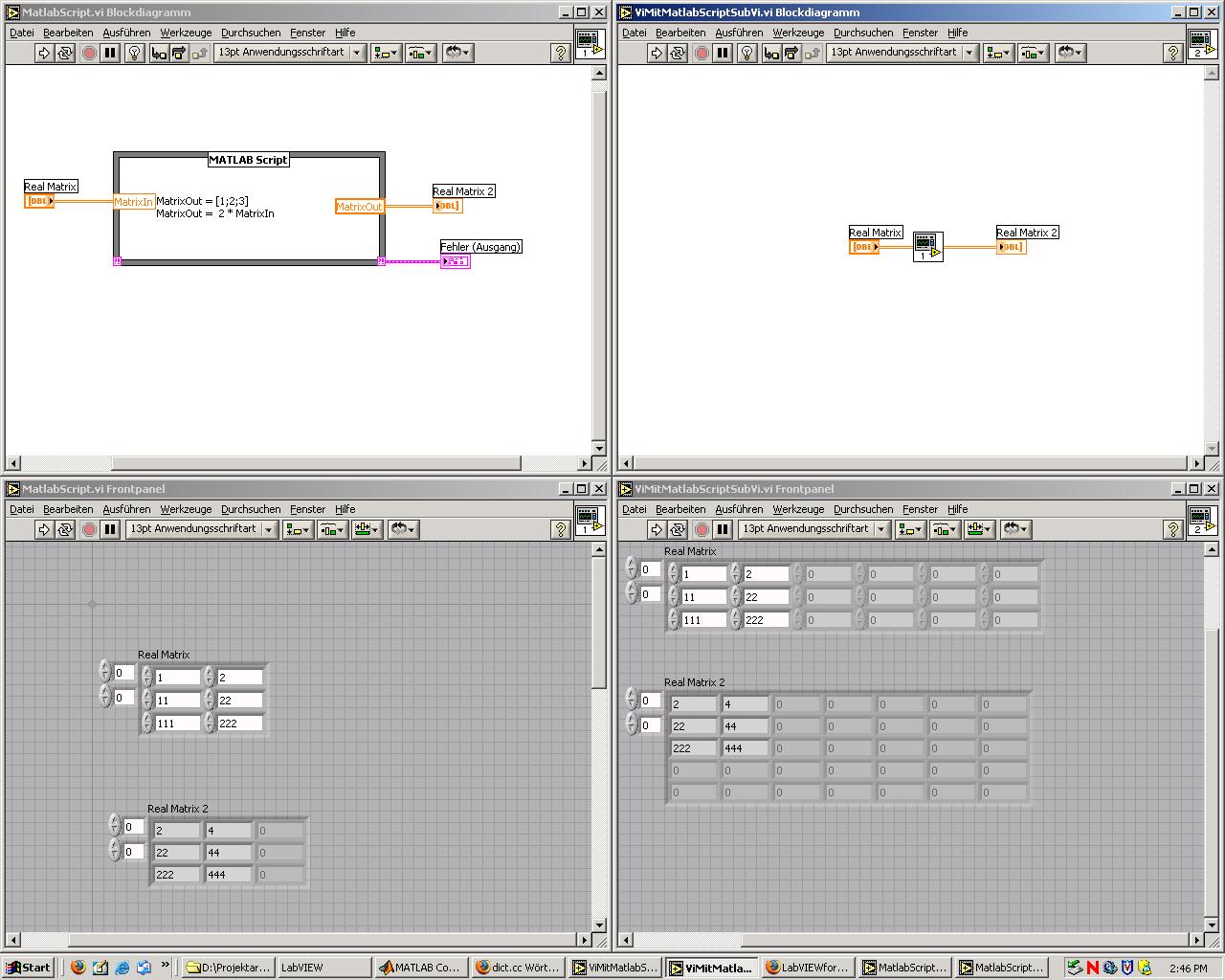Toggle Run Continuously in MatlabScript.vi Blockdiagramm
Image resolution: width=1225 pixels, height=980 pixels.
click(x=65, y=53)
